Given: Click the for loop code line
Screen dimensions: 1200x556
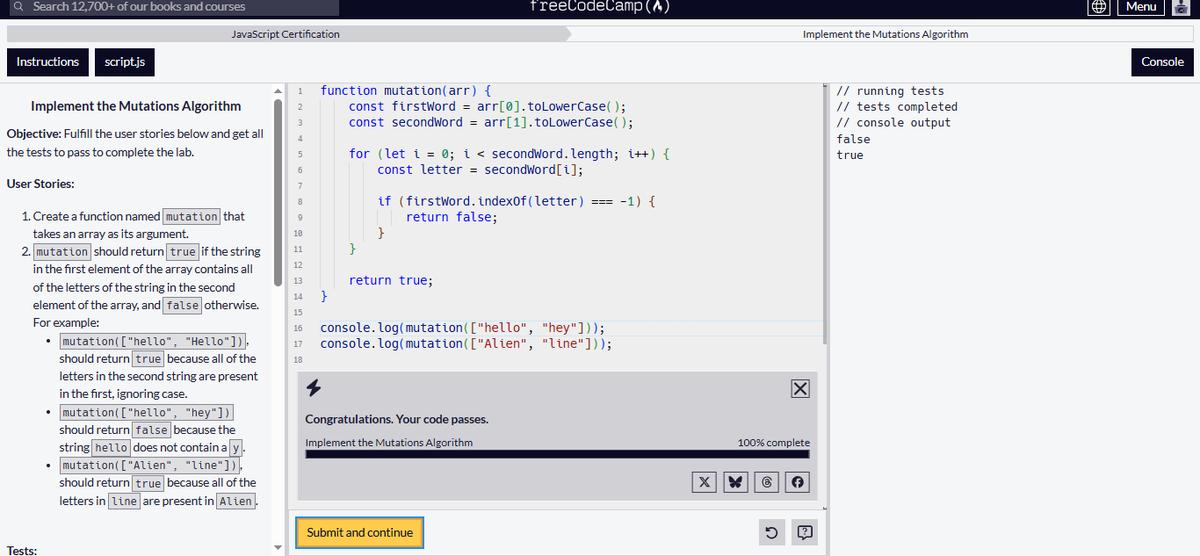Looking at the screenshot, I should tap(509, 155).
